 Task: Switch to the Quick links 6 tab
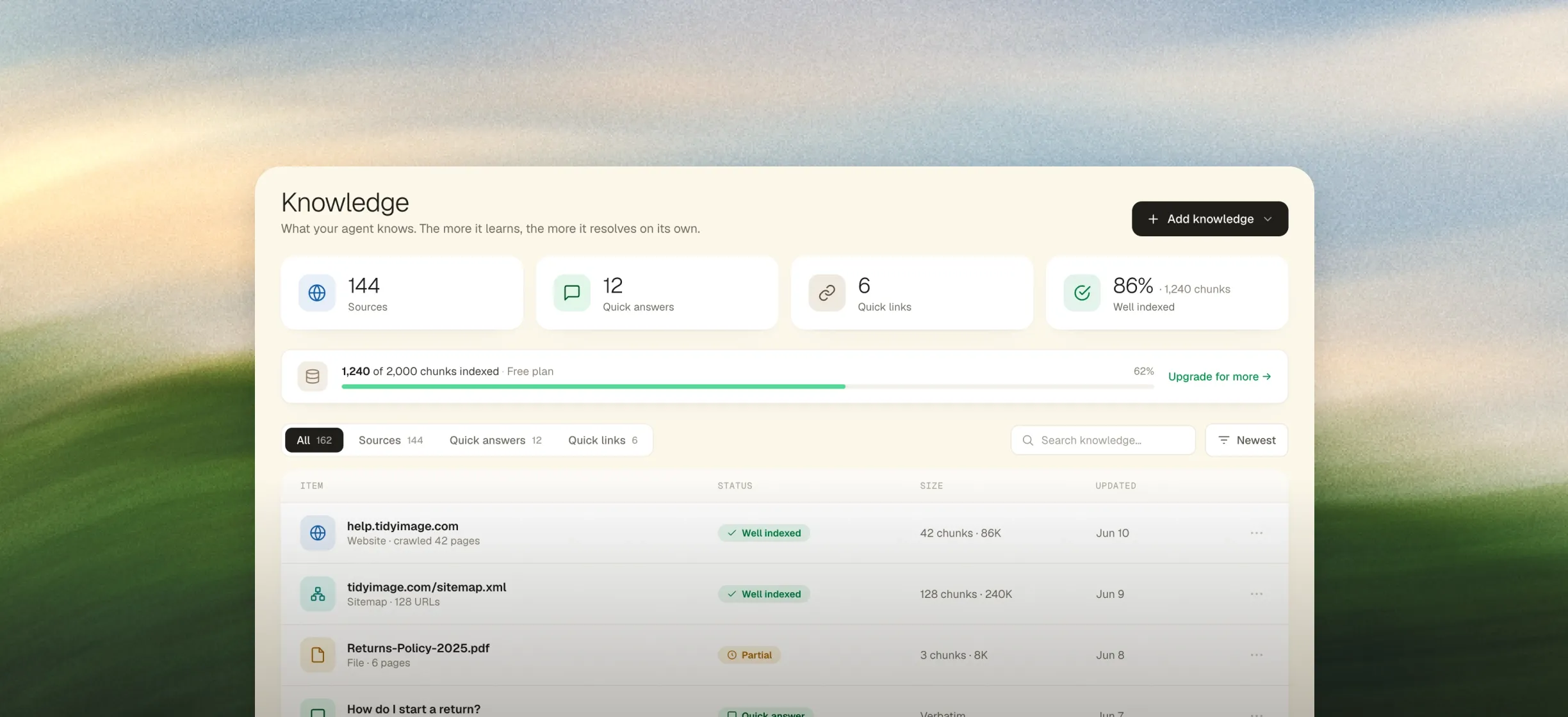click(x=603, y=440)
